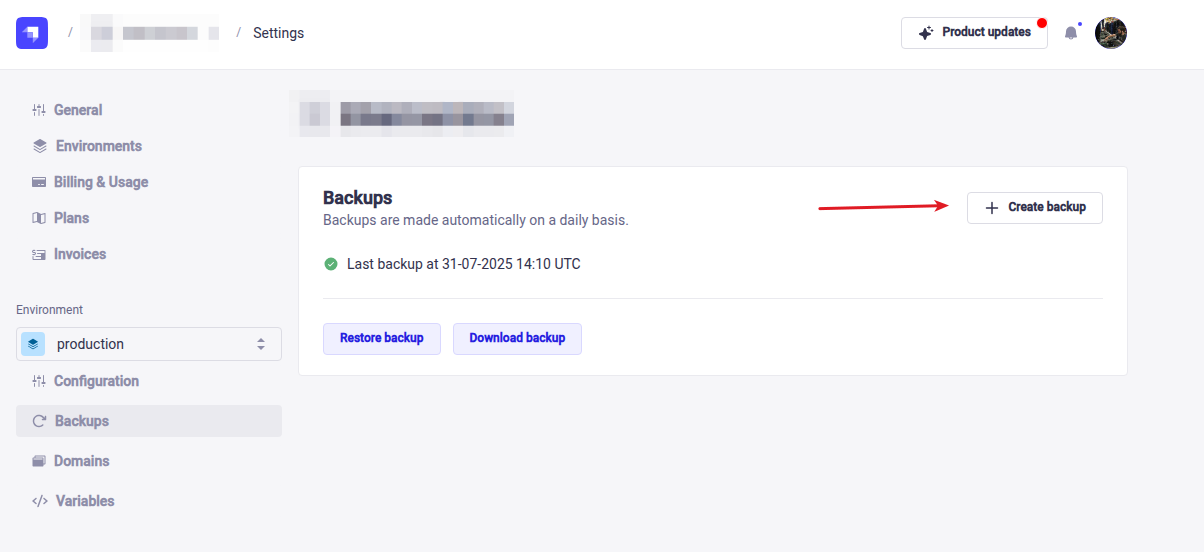The image size is (1204, 552).
Task: Click the environment selector up-down arrows
Action: pos(261,344)
